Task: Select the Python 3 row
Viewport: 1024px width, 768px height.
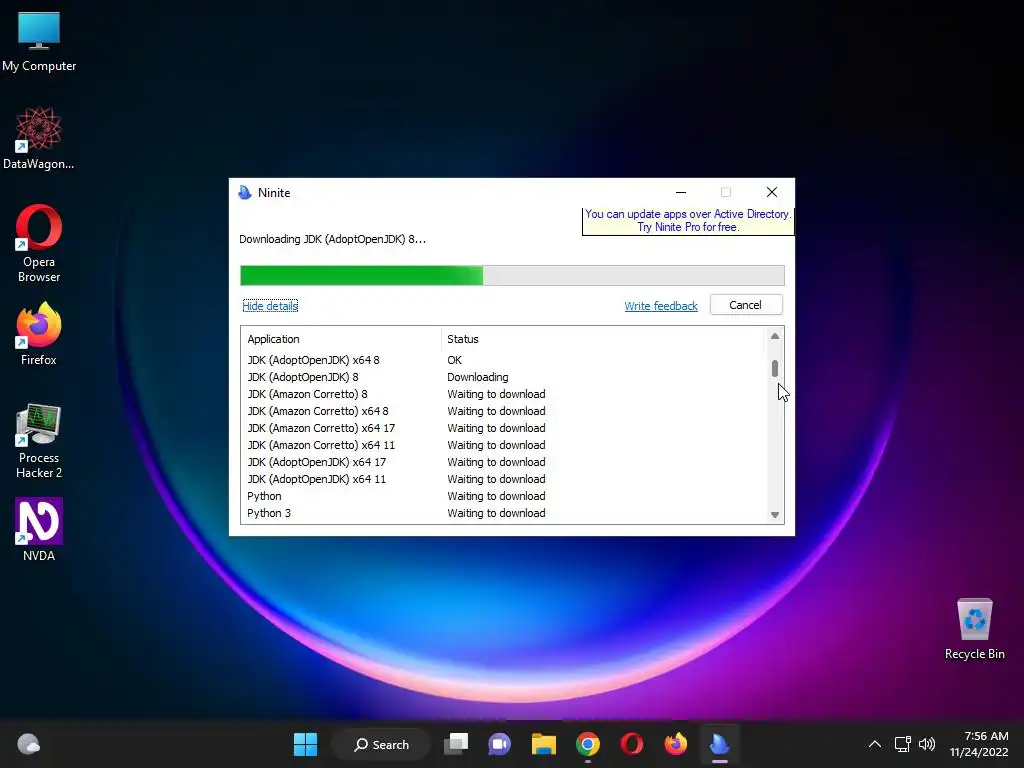Action: point(503,513)
